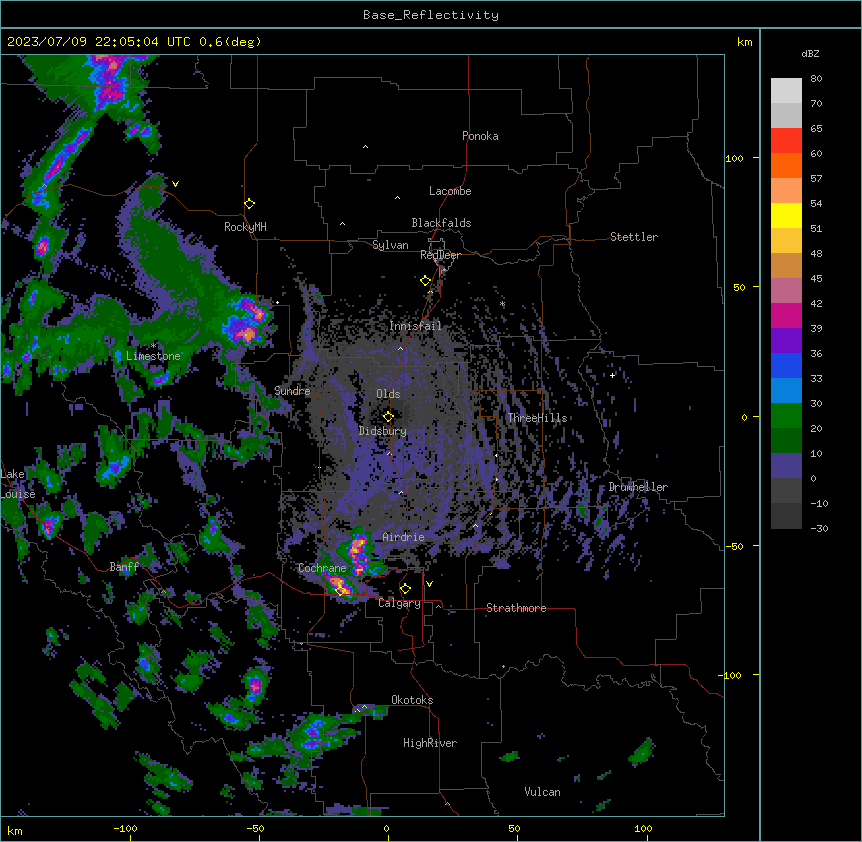Click the 50 tick label on bottom axis
The width and height of the screenshot is (862, 842).
(513, 828)
